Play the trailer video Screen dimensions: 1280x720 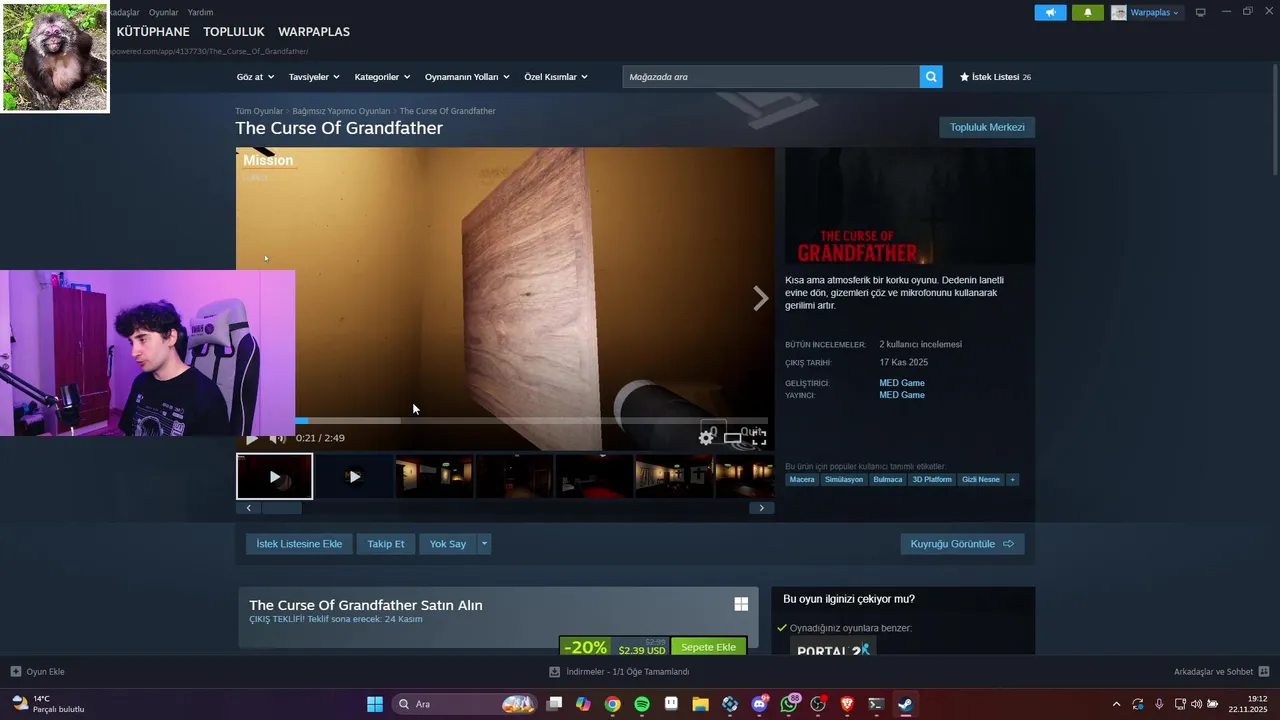coord(252,438)
